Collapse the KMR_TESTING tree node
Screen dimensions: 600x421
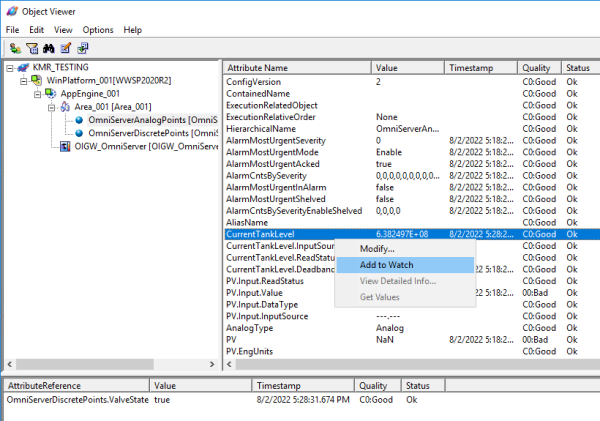(10, 68)
